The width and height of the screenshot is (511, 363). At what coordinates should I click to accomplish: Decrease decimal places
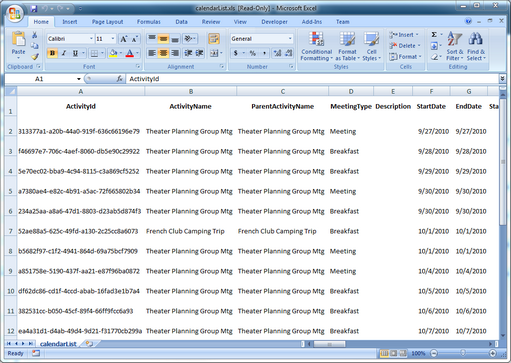[x=289, y=53]
